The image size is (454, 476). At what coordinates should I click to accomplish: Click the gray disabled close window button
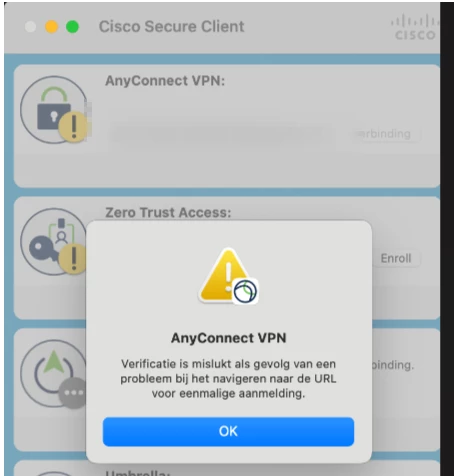31,27
